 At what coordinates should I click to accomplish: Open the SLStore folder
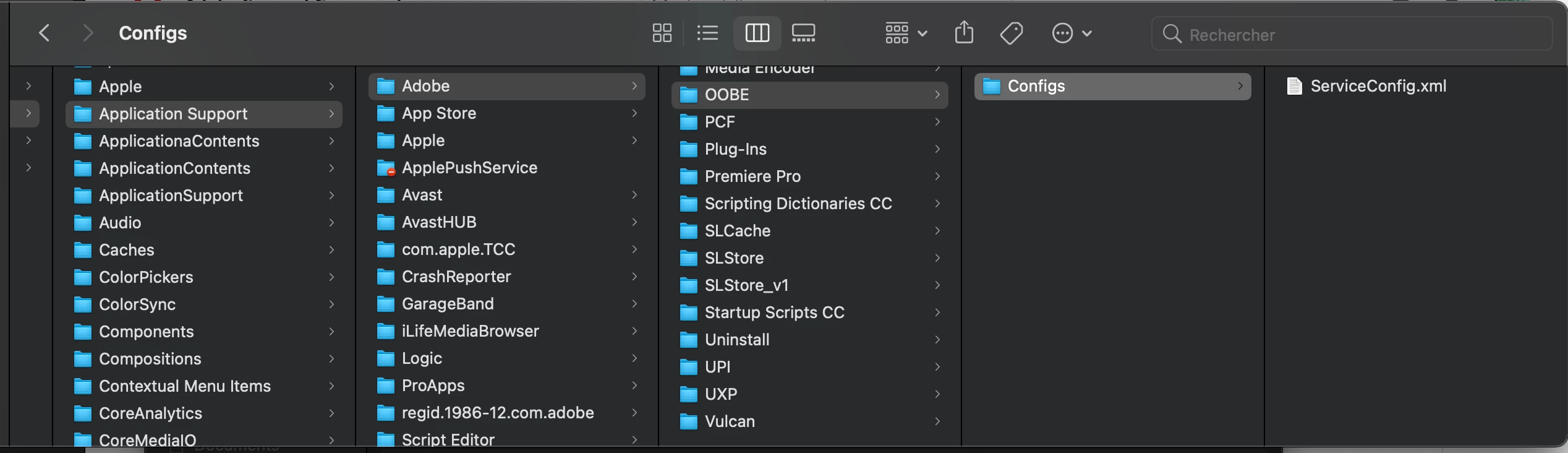coord(809,258)
